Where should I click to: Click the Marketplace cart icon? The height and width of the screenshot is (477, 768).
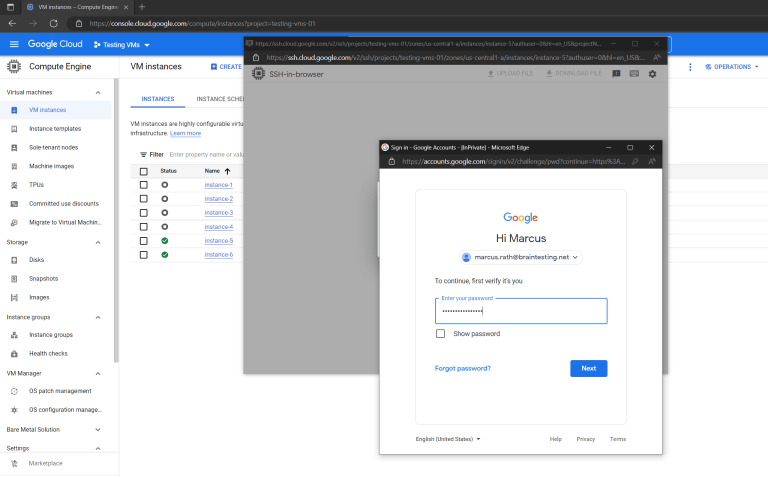(x=14, y=463)
